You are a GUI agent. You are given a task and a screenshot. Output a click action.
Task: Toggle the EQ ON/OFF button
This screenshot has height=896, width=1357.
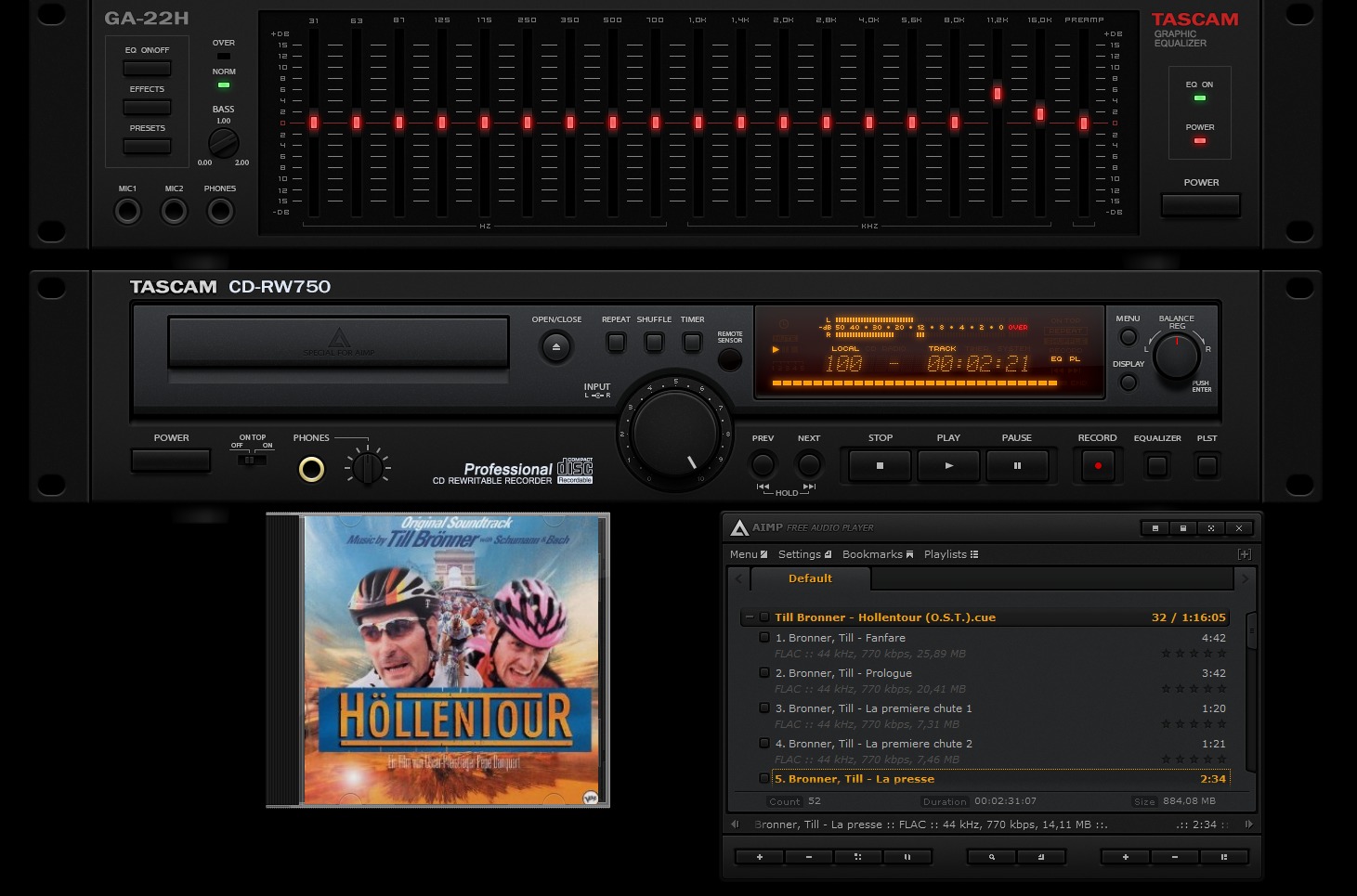[147, 69]
